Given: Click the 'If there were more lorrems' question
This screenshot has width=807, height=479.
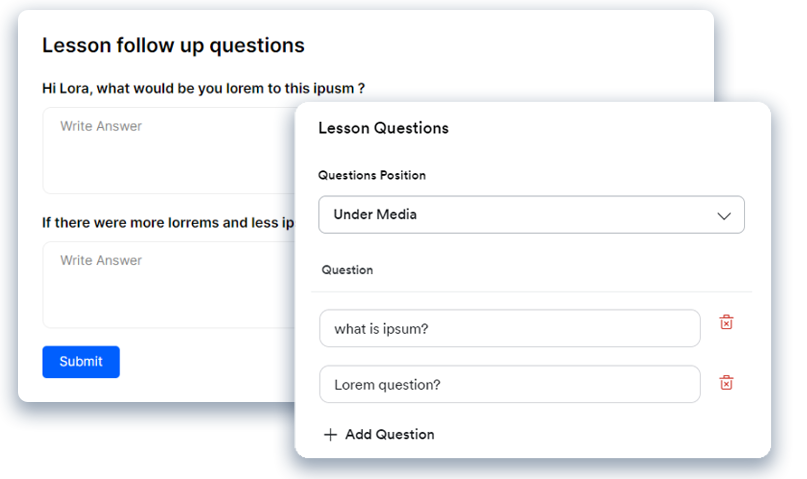Looking at the screenshot, I should (168, 223).
